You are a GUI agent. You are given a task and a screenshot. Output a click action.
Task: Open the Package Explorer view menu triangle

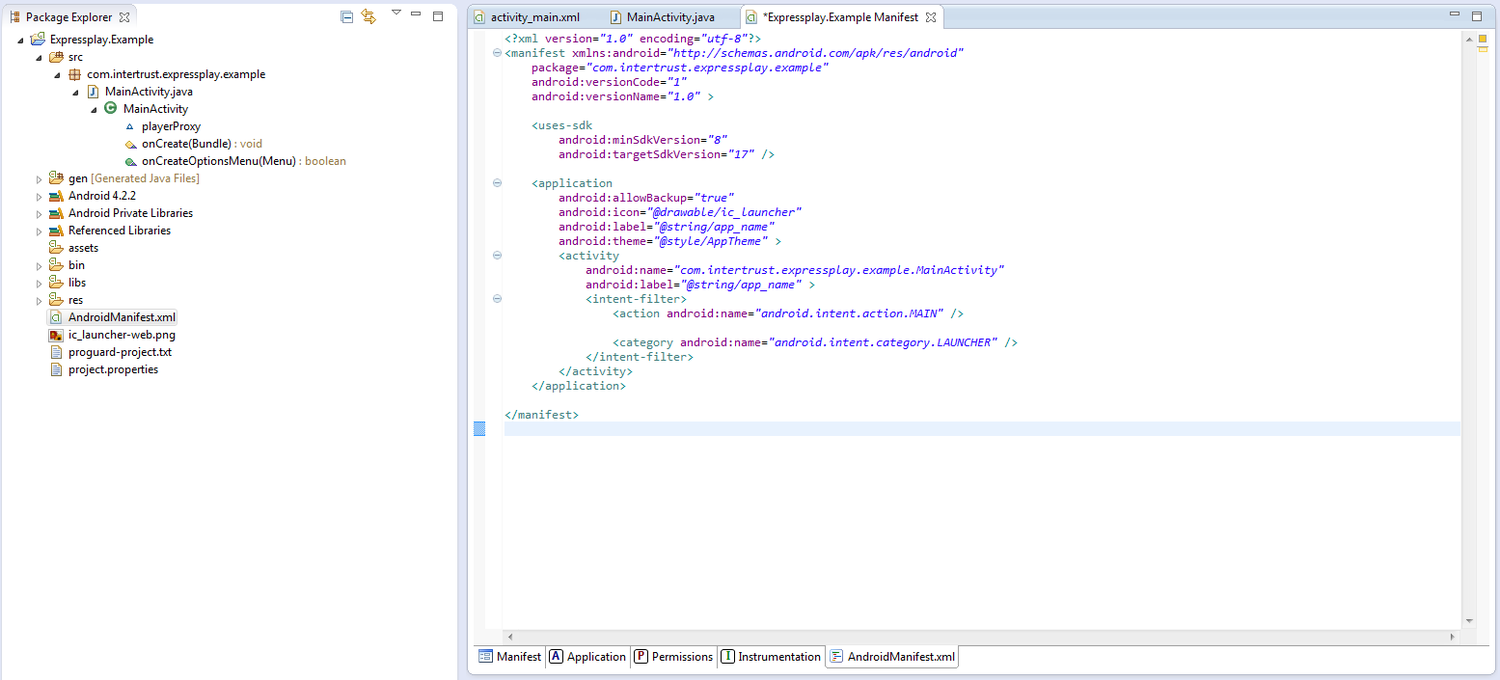[x=396, y=14]
